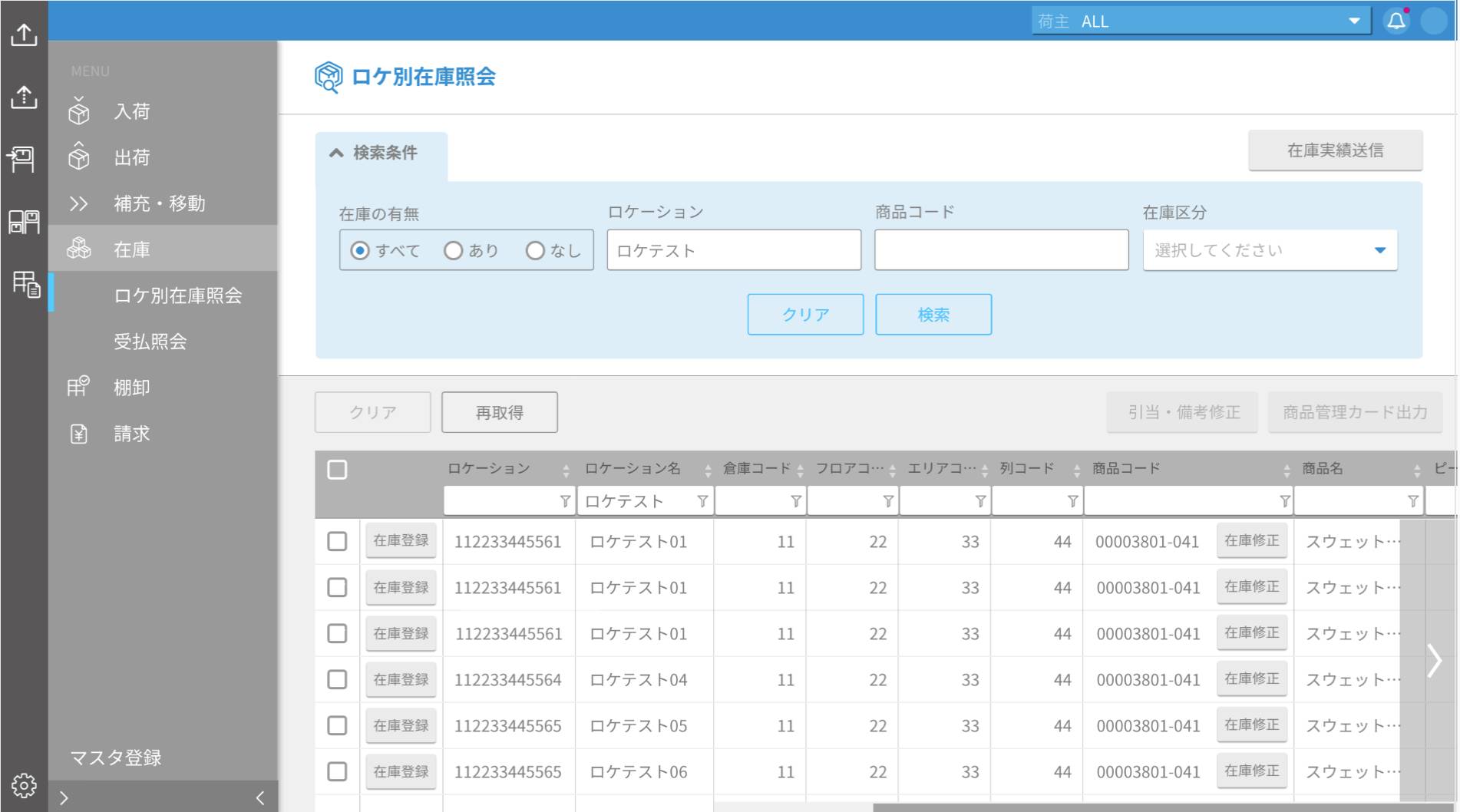
Task: Click the 商品管理カード出力 button
Action: click(1355, 413)
